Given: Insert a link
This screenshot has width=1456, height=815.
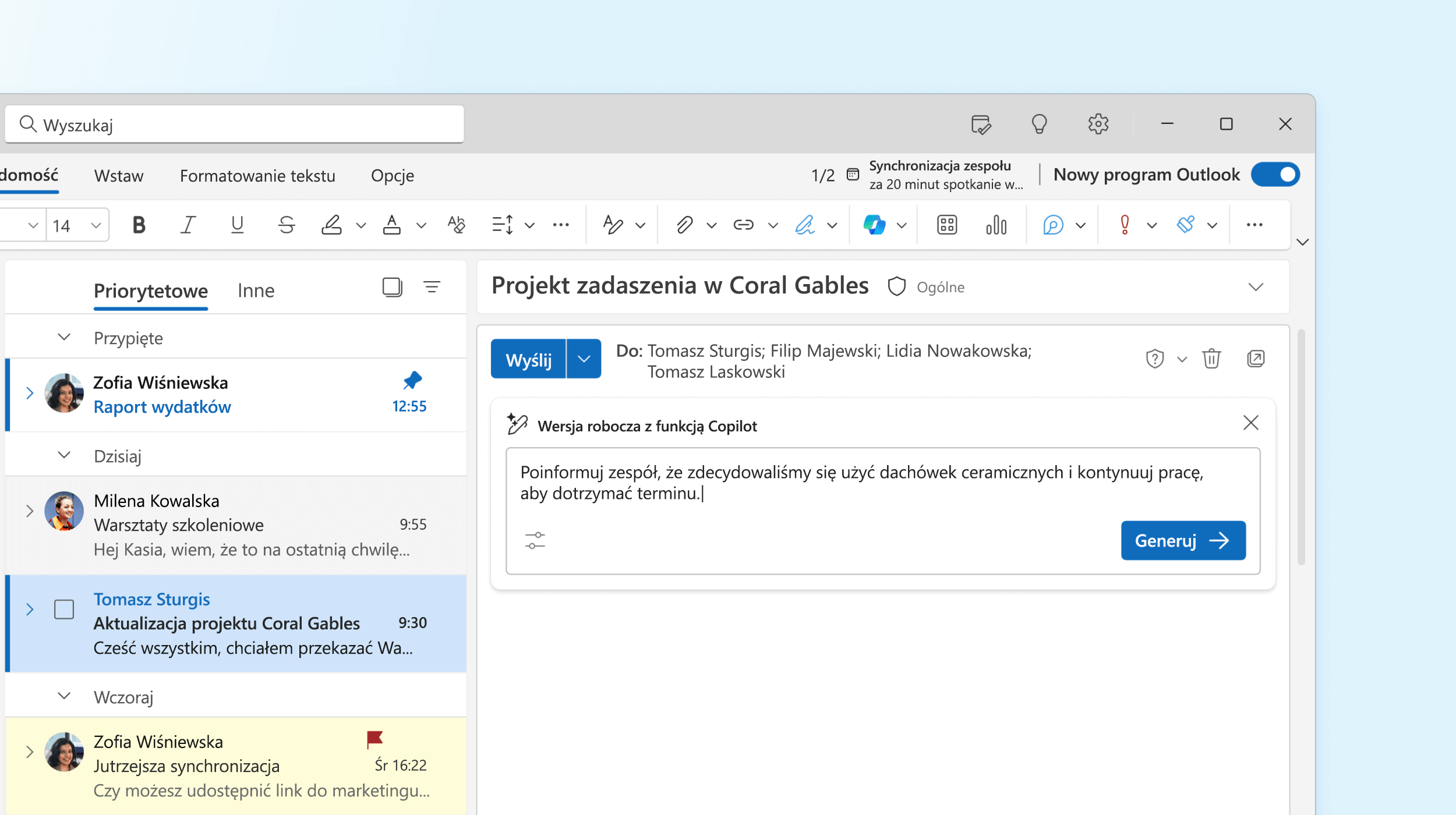Looking at the screenshot, I should tap(744, 225).
